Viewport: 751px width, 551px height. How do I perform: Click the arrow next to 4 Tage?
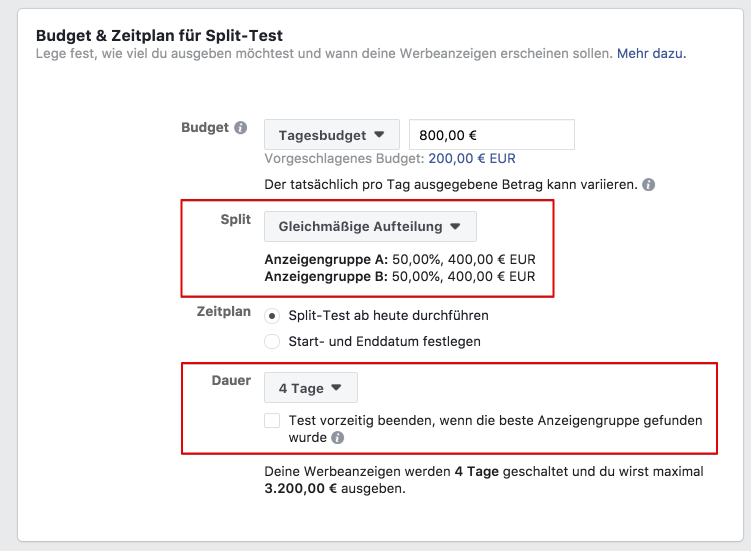click(x=336, y=388)
